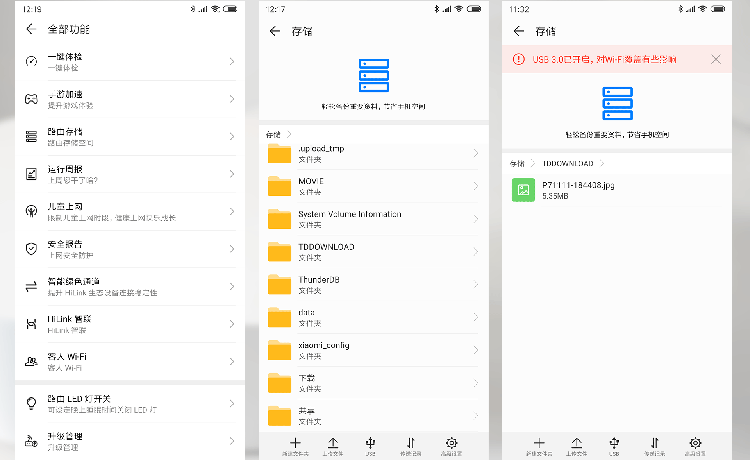Tap the 5.55MB file size text
The height and width of the screenshot is (460, 750).
pos(555,196)
